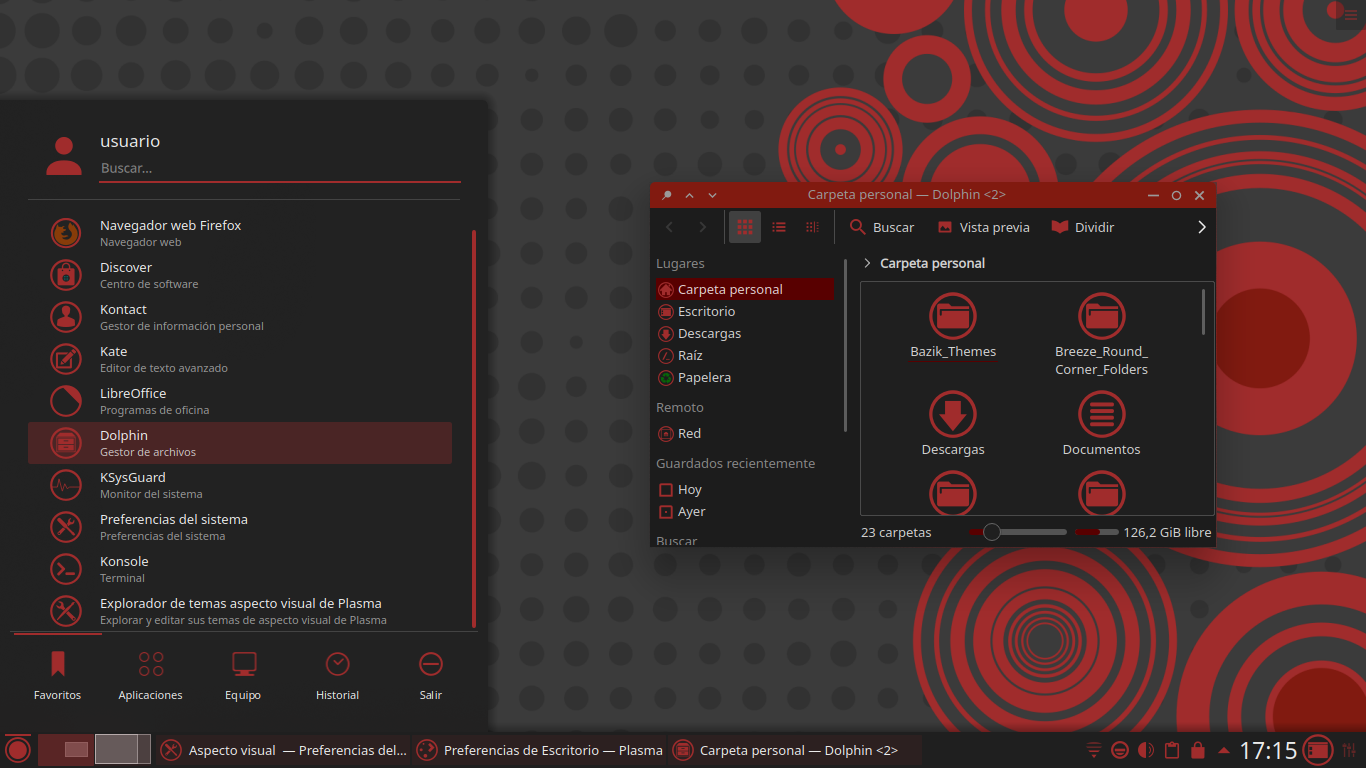Screen dimensions: 1366x768
Task: Launch the Konsole terminal
Action: coord(240,569)
